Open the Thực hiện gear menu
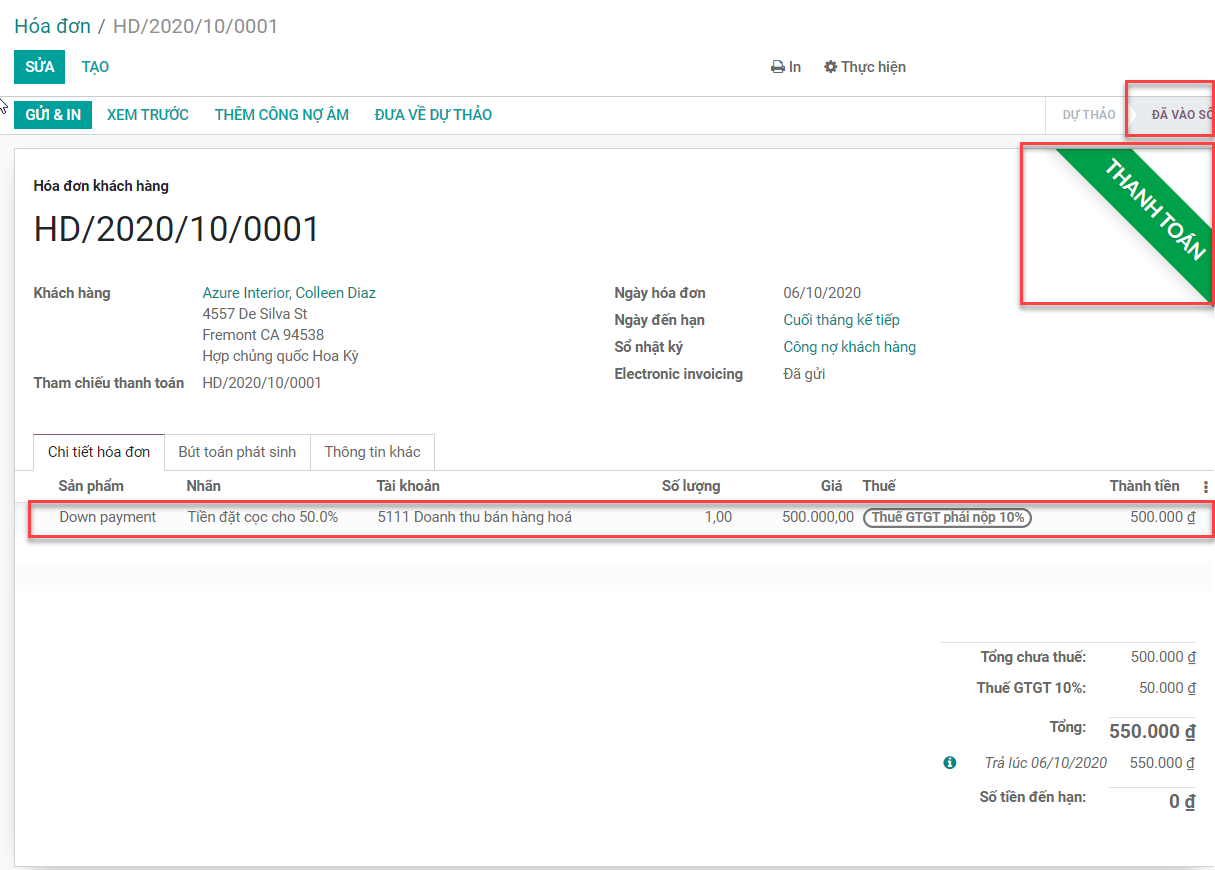 tap(865, 67)
